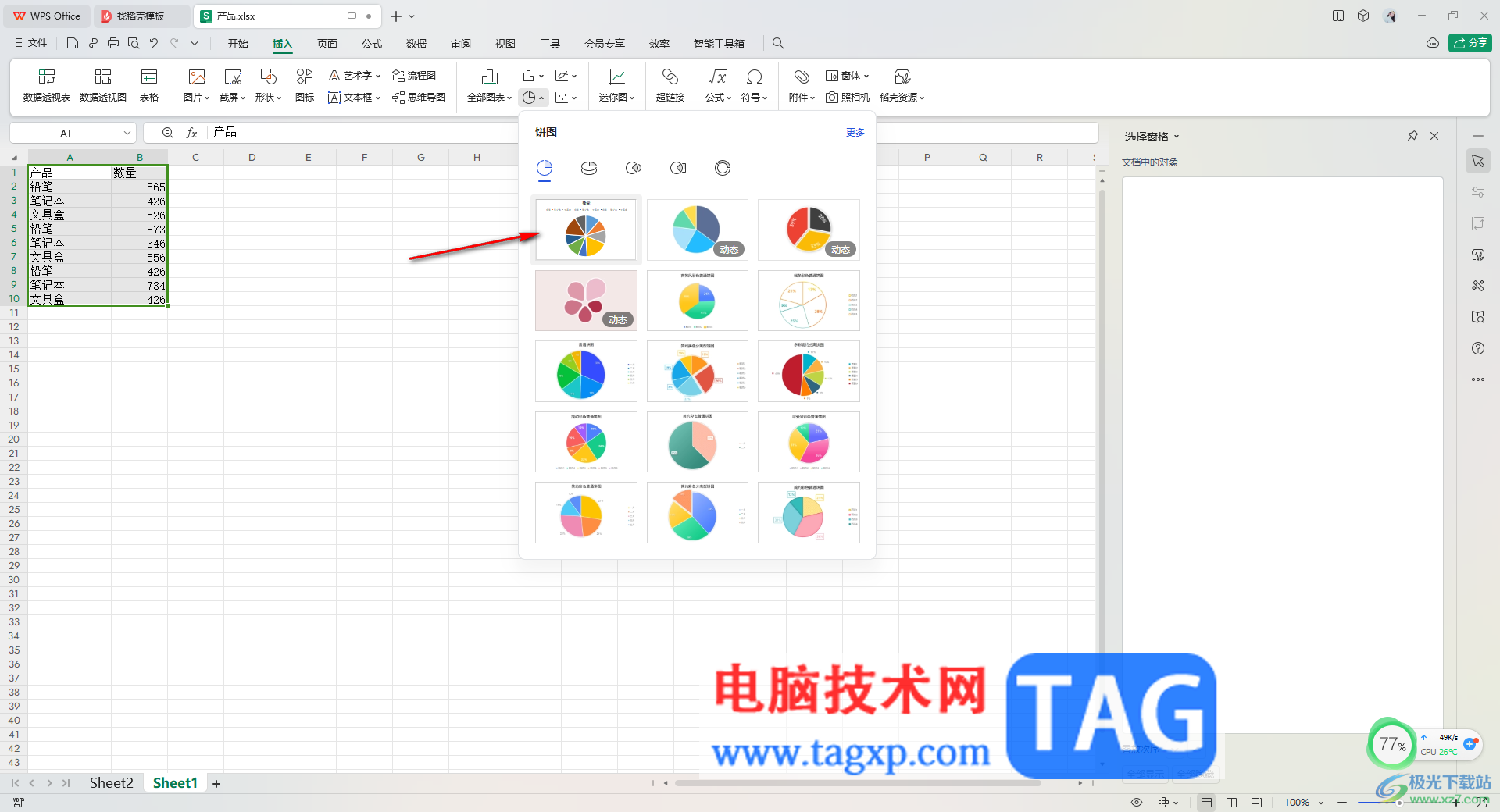Open the Picture (图片) insert menu
The image size is (1500, 812).
click(x=197, y=85)
